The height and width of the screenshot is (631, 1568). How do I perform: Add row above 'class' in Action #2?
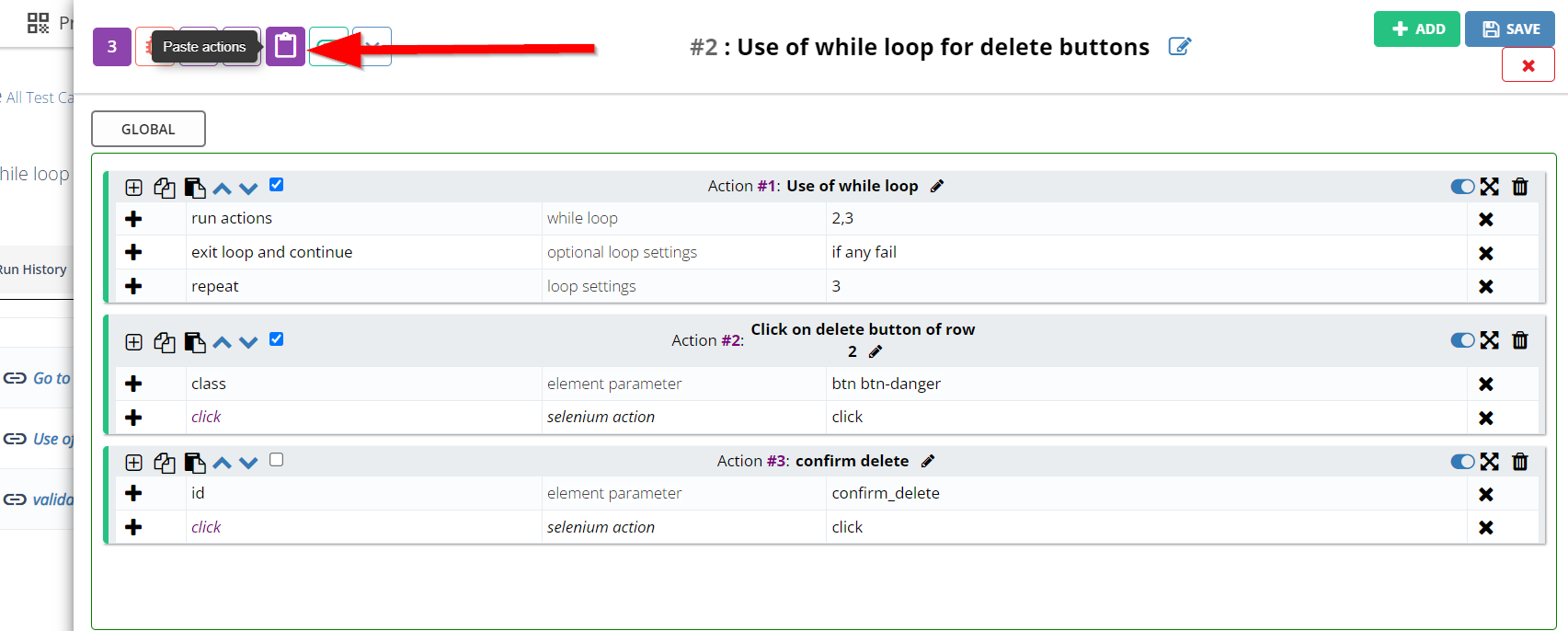(133, 384)
